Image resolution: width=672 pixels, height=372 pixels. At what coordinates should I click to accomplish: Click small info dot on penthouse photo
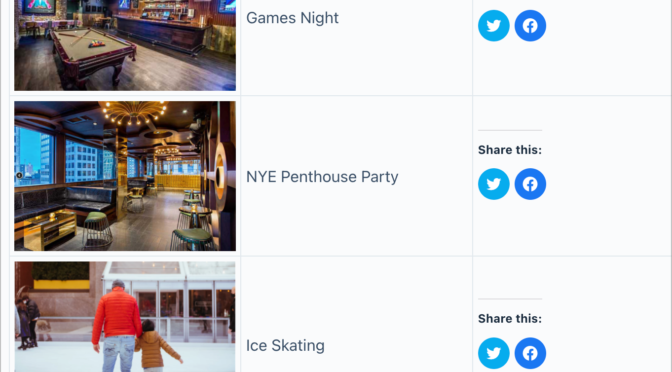[19, 175]
